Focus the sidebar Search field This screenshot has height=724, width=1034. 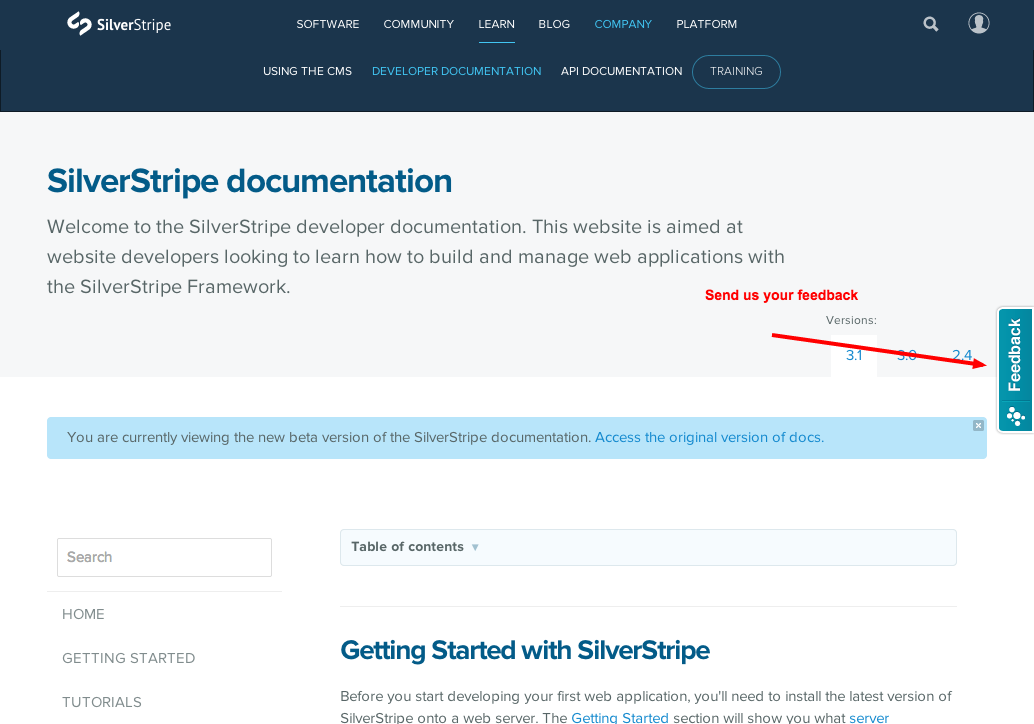click(x=164, y=557)
